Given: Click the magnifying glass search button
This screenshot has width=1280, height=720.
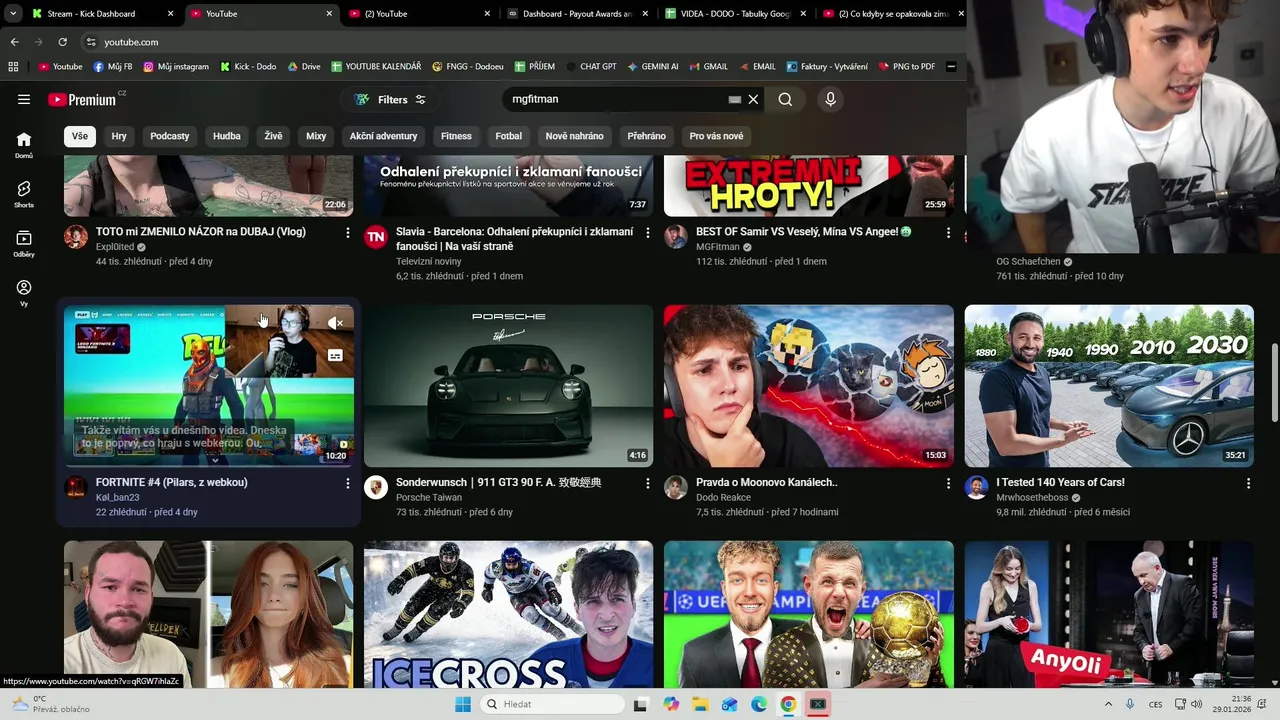Looking at the screenshot, I should 785,99.
